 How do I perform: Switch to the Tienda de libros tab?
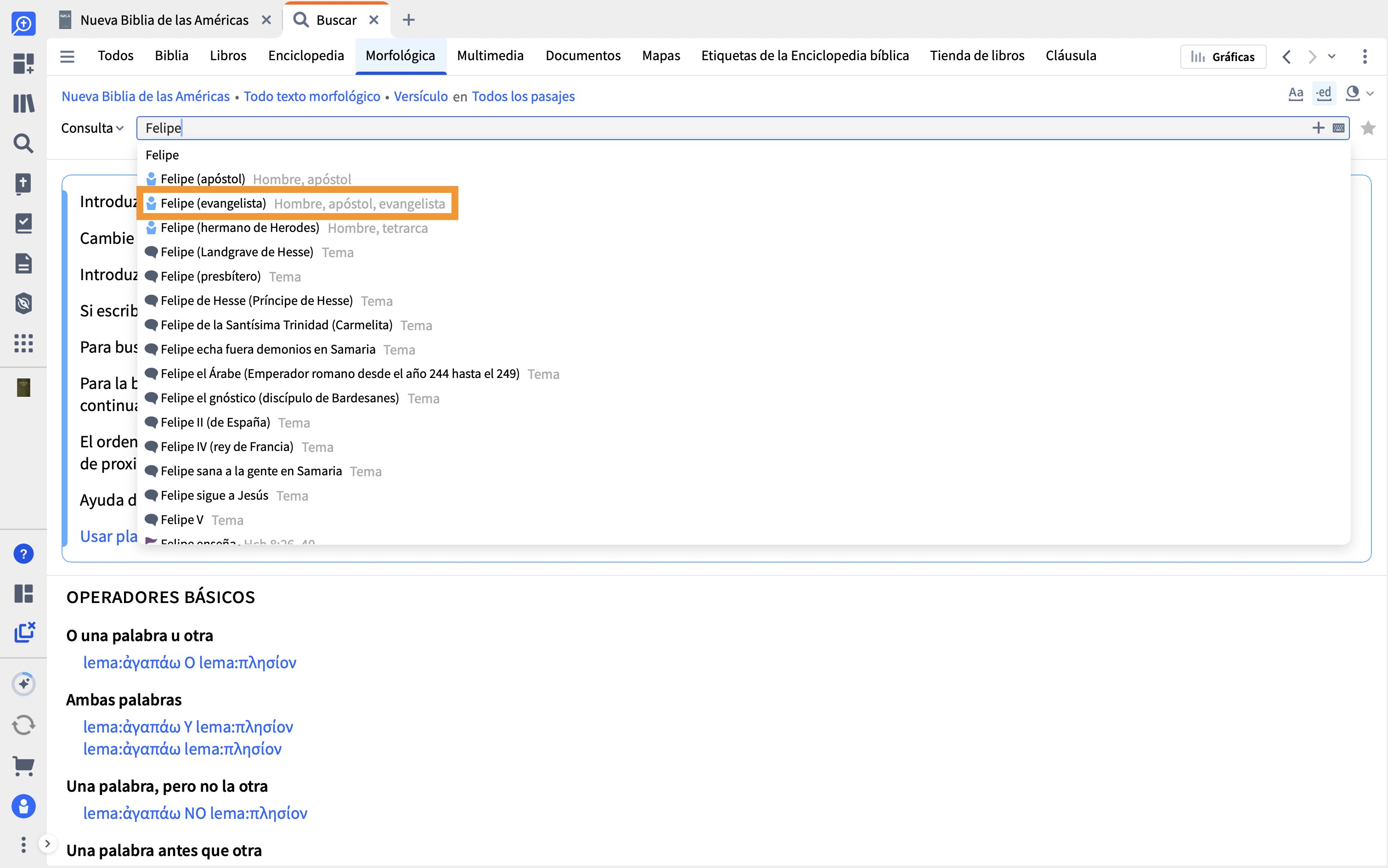point(977,56)
